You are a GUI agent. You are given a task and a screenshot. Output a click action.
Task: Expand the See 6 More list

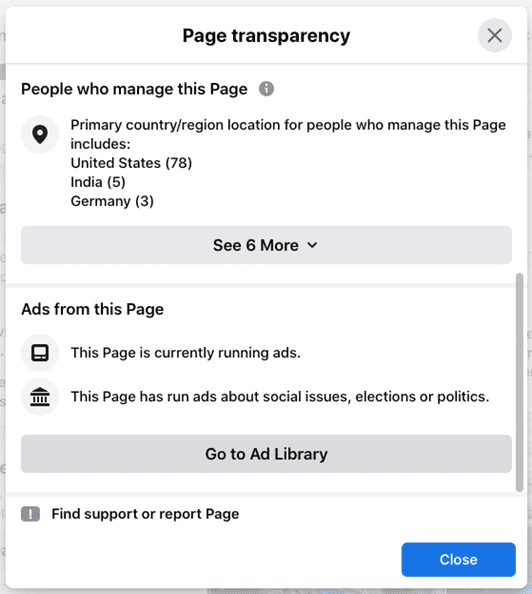266,245
